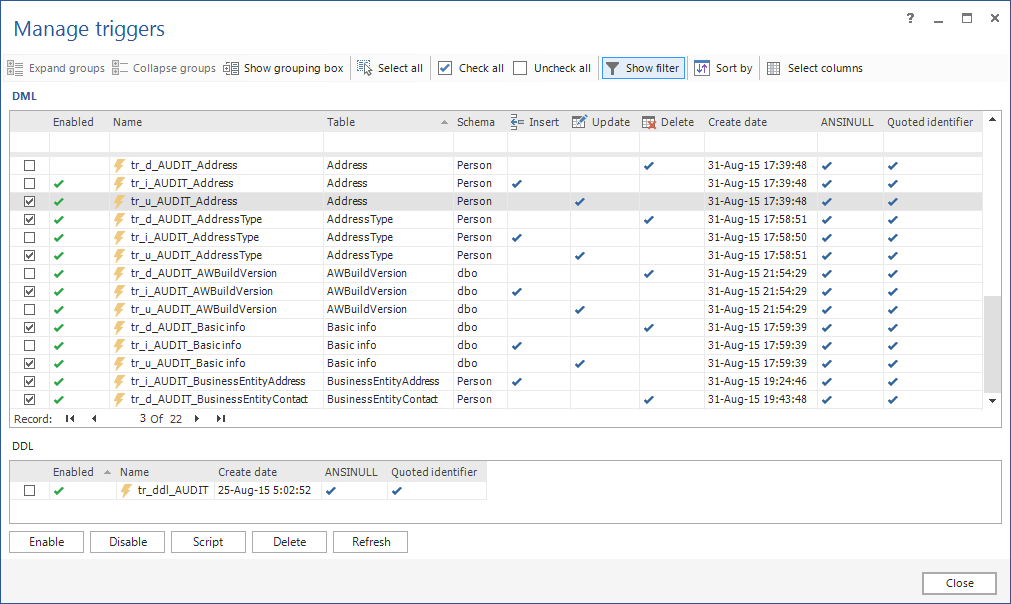Click the Schema column header
1011x604 pixels.
(480, 122)
